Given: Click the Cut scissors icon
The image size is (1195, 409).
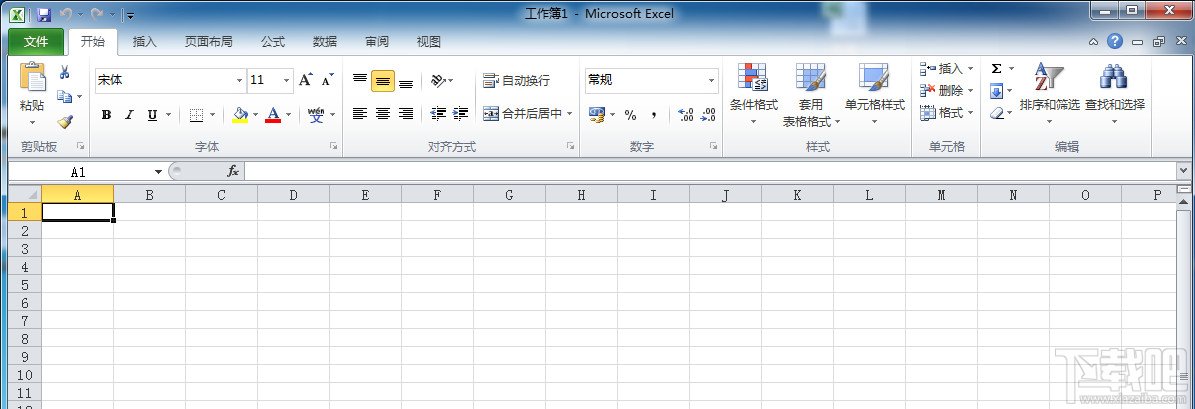Looking at the screenshot, I should click(65, 72).
